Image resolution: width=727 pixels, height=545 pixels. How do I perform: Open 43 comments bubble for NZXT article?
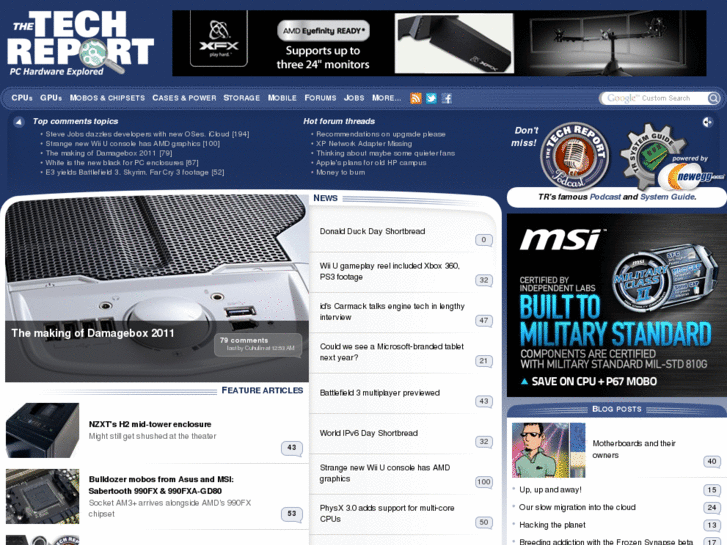coord(292,448)
